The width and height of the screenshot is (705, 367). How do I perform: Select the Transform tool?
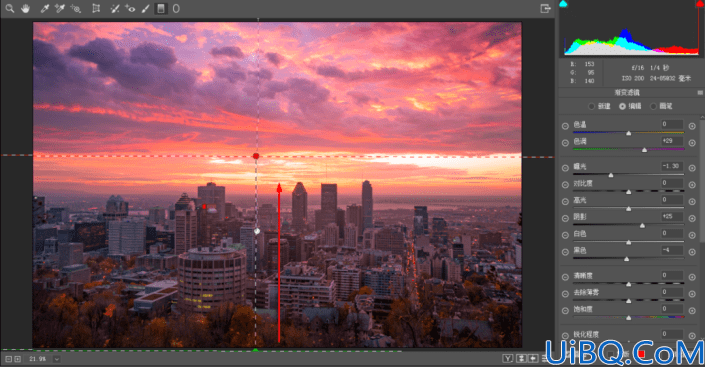pos(96,8)
